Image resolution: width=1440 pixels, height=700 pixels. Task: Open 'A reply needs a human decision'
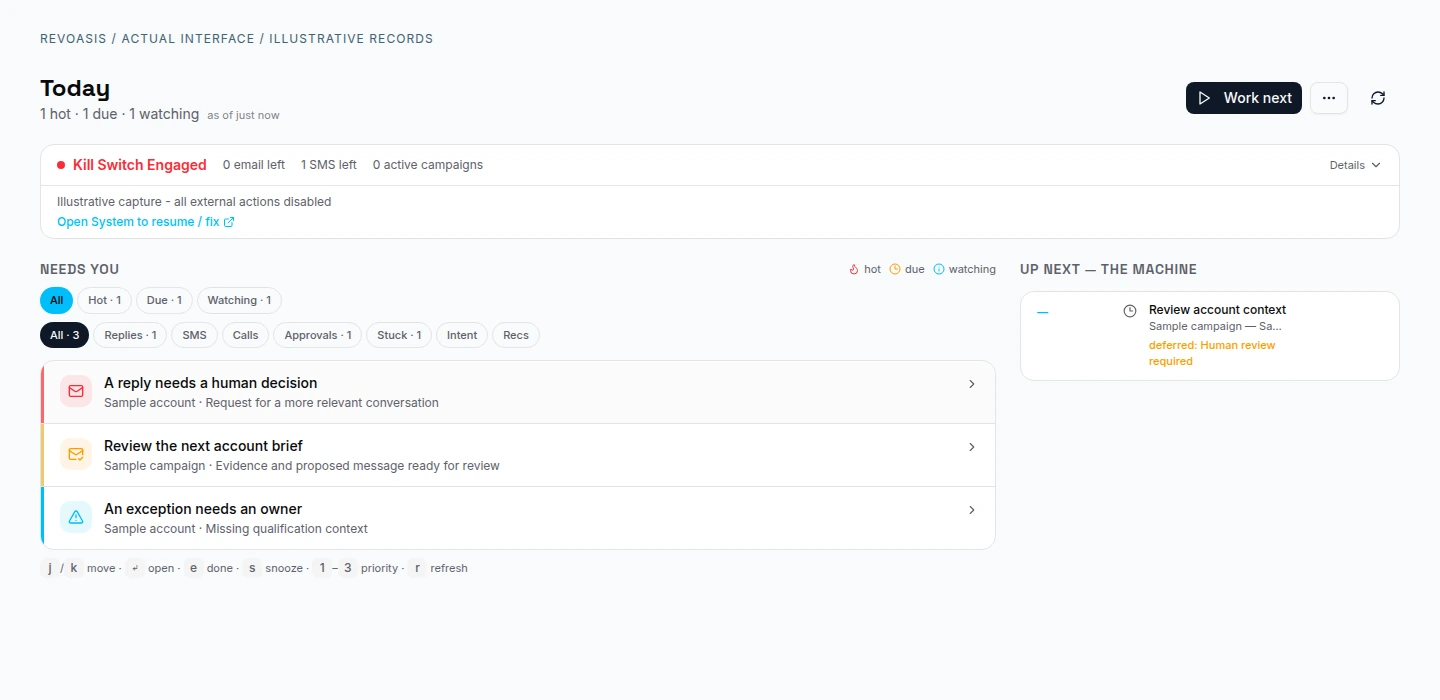point(518,392)
